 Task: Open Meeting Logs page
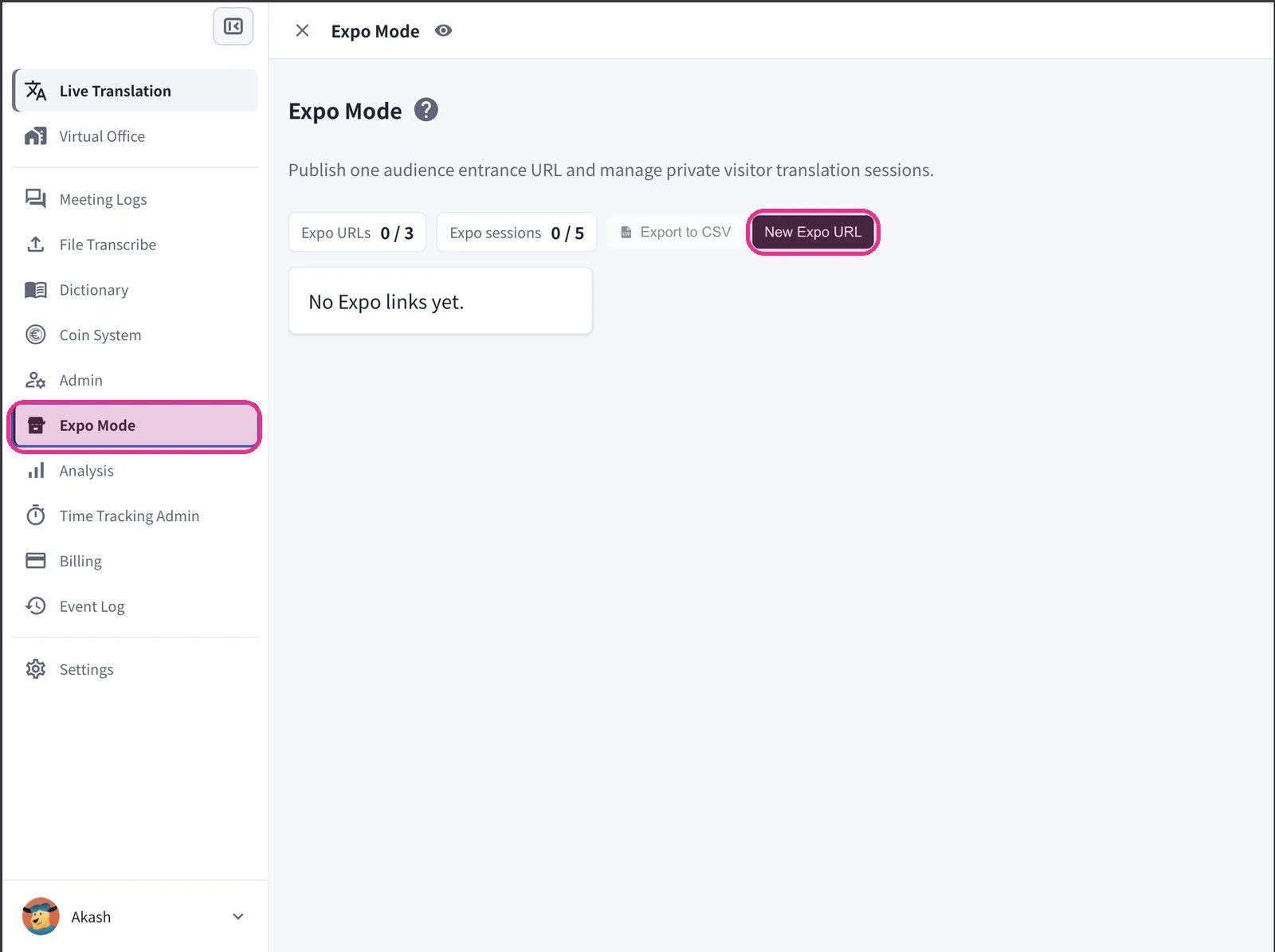pos(135,199)
